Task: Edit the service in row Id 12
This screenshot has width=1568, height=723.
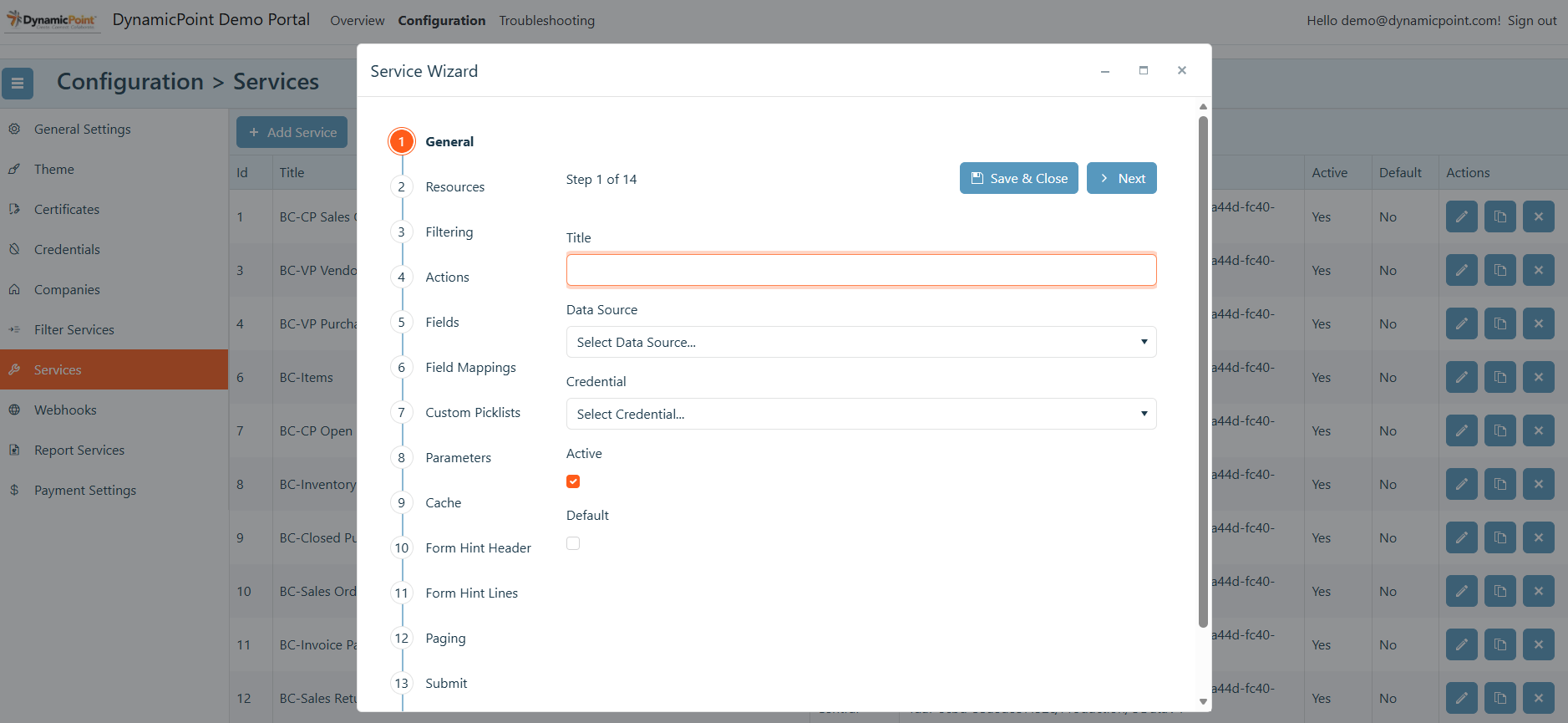Action: coord(1461,698)
